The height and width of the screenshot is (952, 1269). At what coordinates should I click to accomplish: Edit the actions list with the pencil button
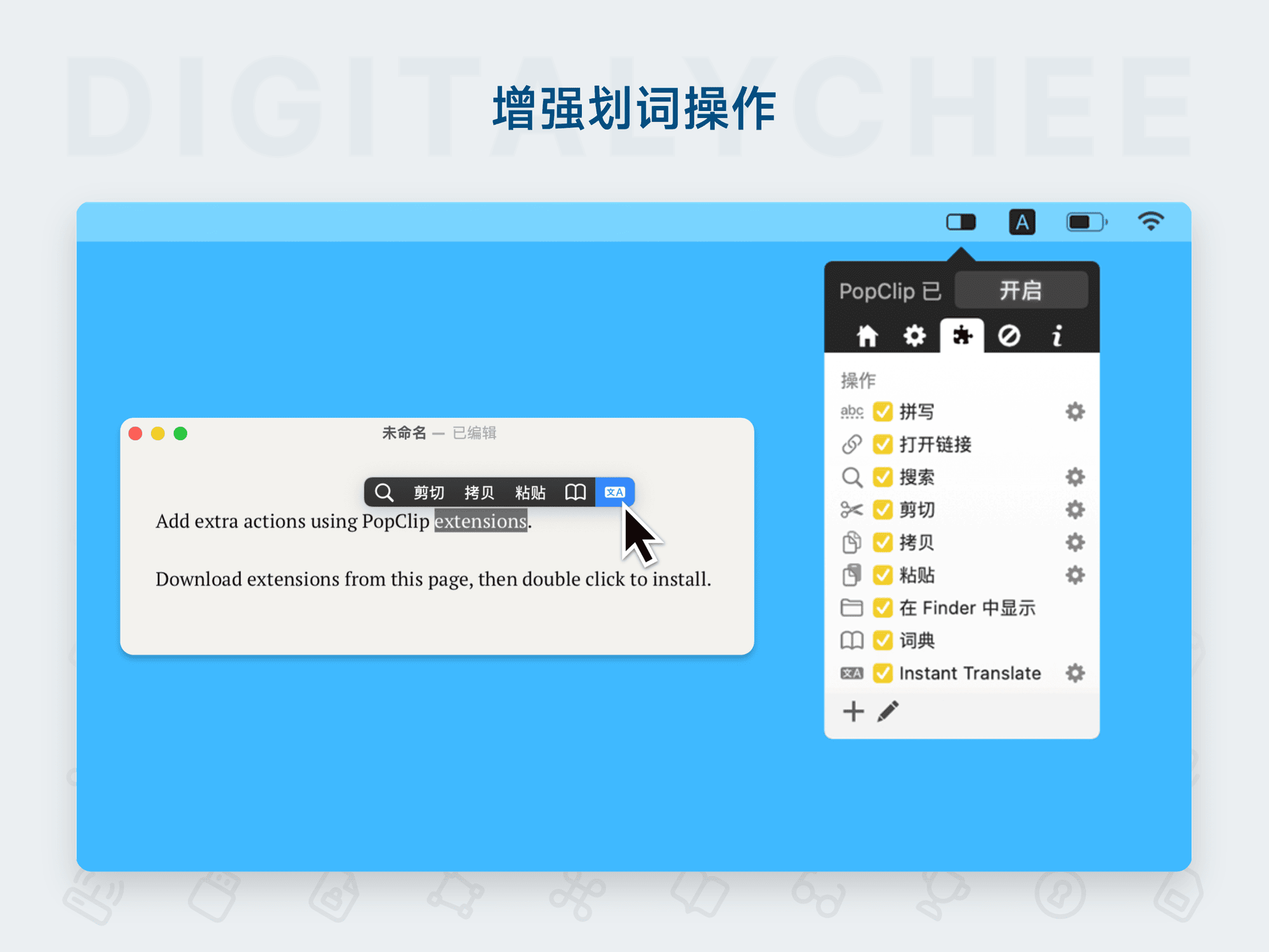pyautogui.click(x=888, y=712)
